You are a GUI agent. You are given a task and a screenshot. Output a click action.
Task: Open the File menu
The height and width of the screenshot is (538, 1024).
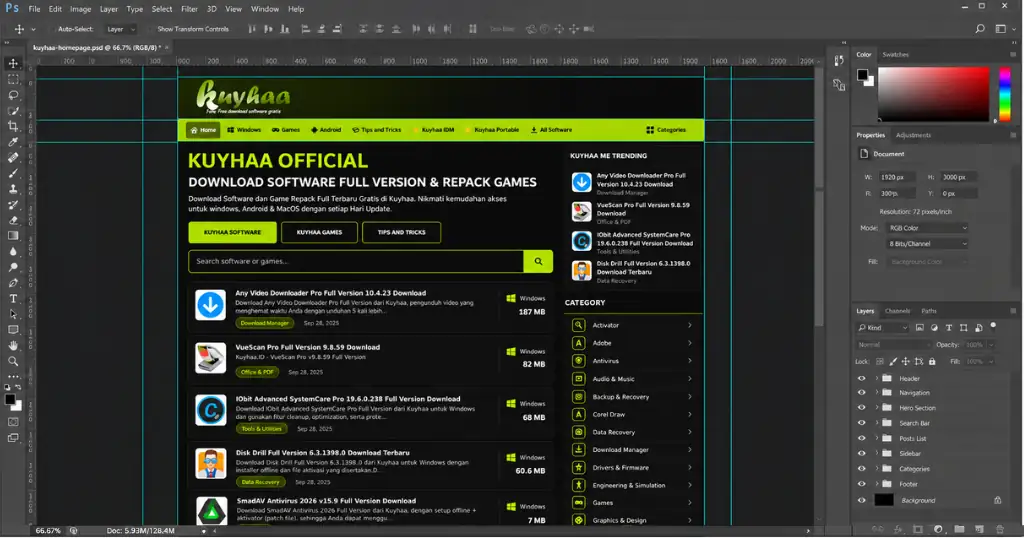coord(34,9)
